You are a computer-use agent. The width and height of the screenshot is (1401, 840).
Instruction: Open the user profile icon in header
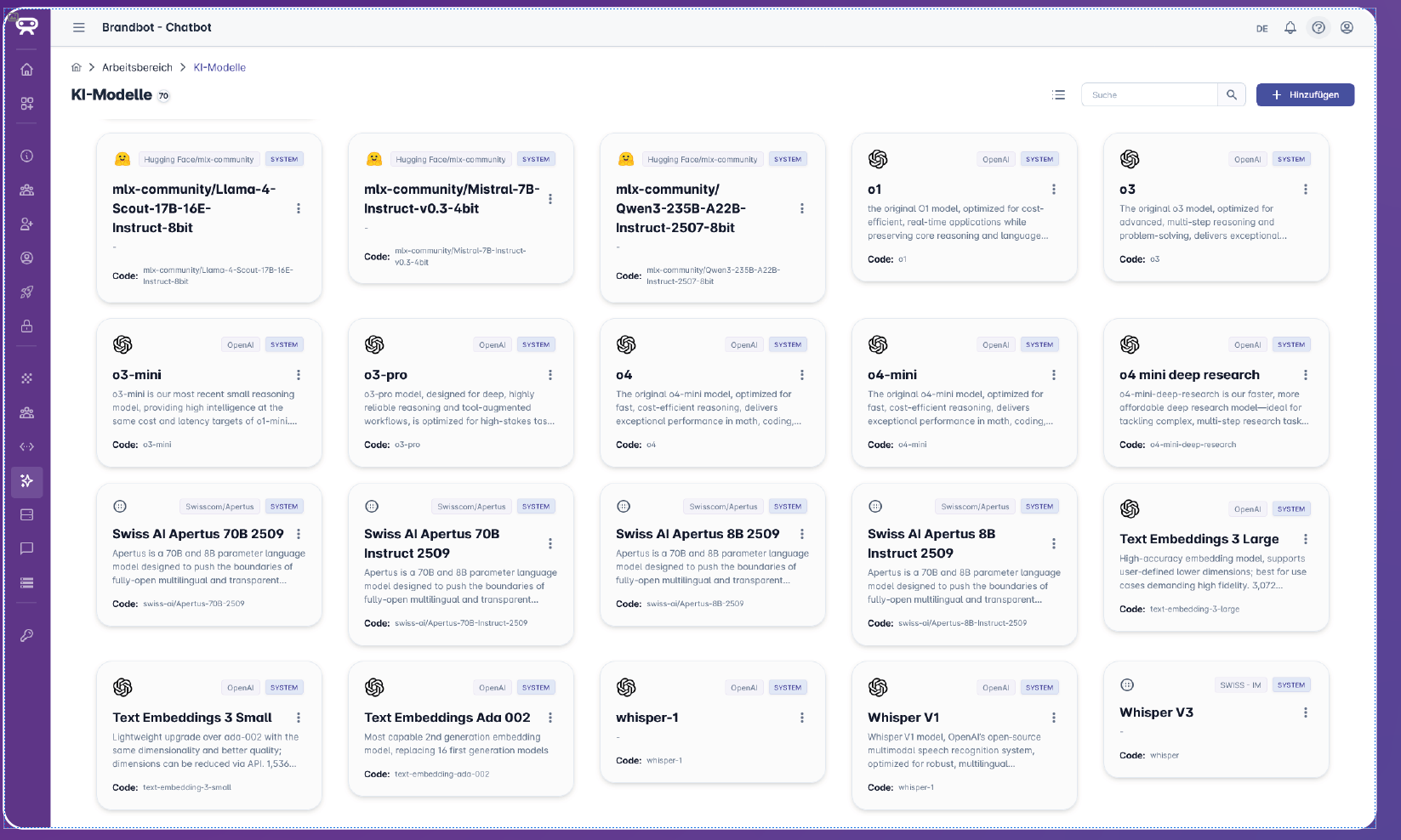[1347, 27]
